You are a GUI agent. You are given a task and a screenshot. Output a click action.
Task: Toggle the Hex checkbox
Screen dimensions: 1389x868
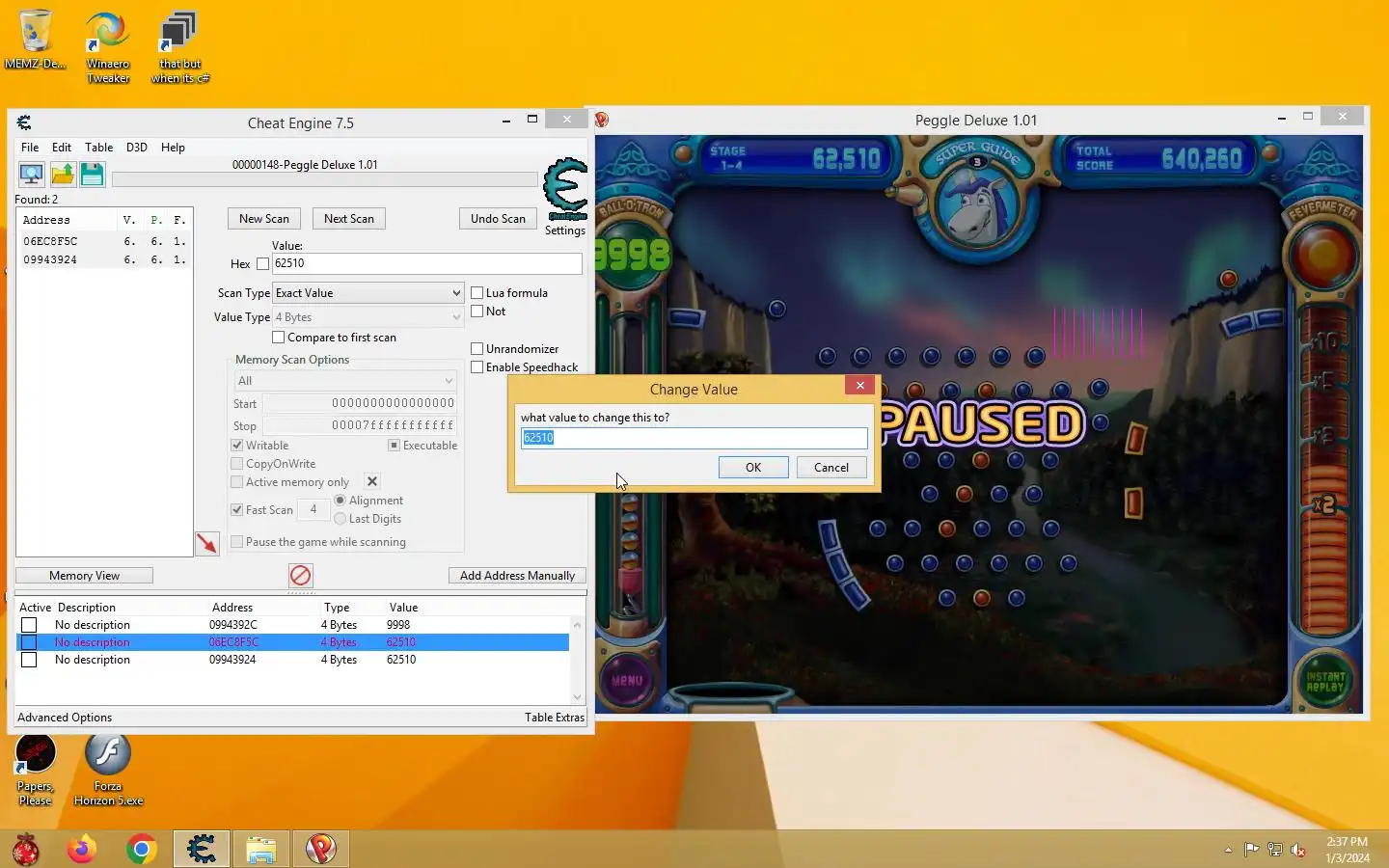tap(262, 263)
